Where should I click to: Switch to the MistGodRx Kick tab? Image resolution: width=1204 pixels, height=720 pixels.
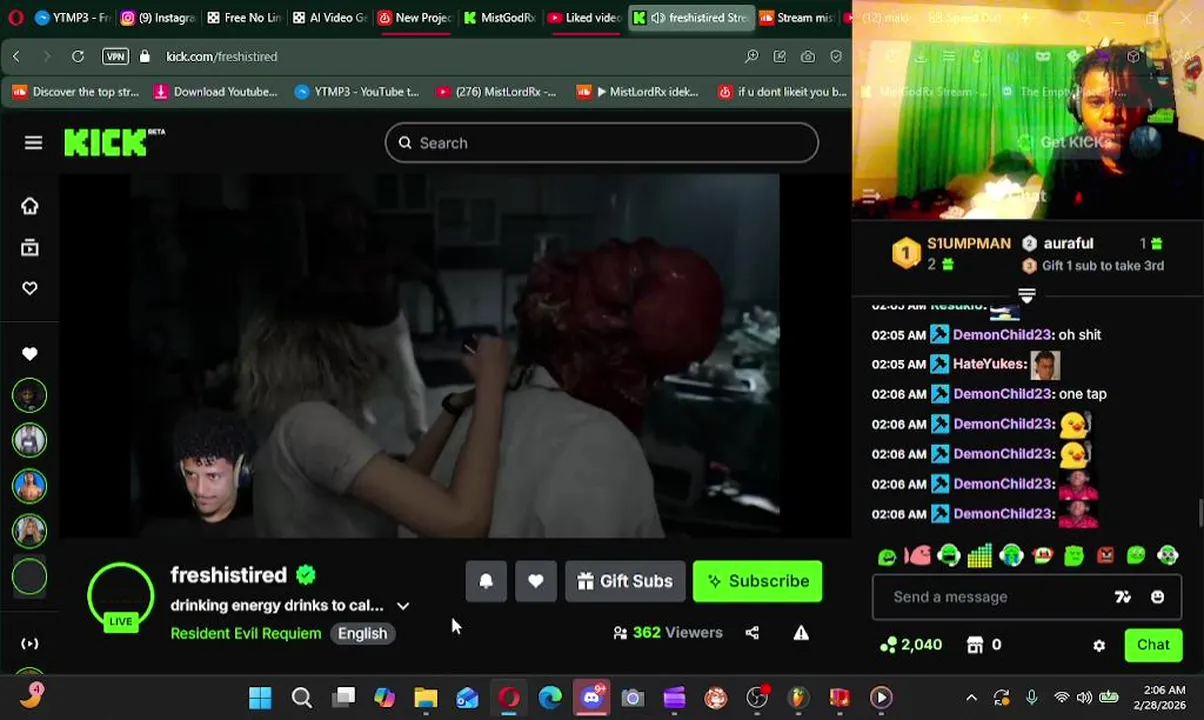click(500, 17)
